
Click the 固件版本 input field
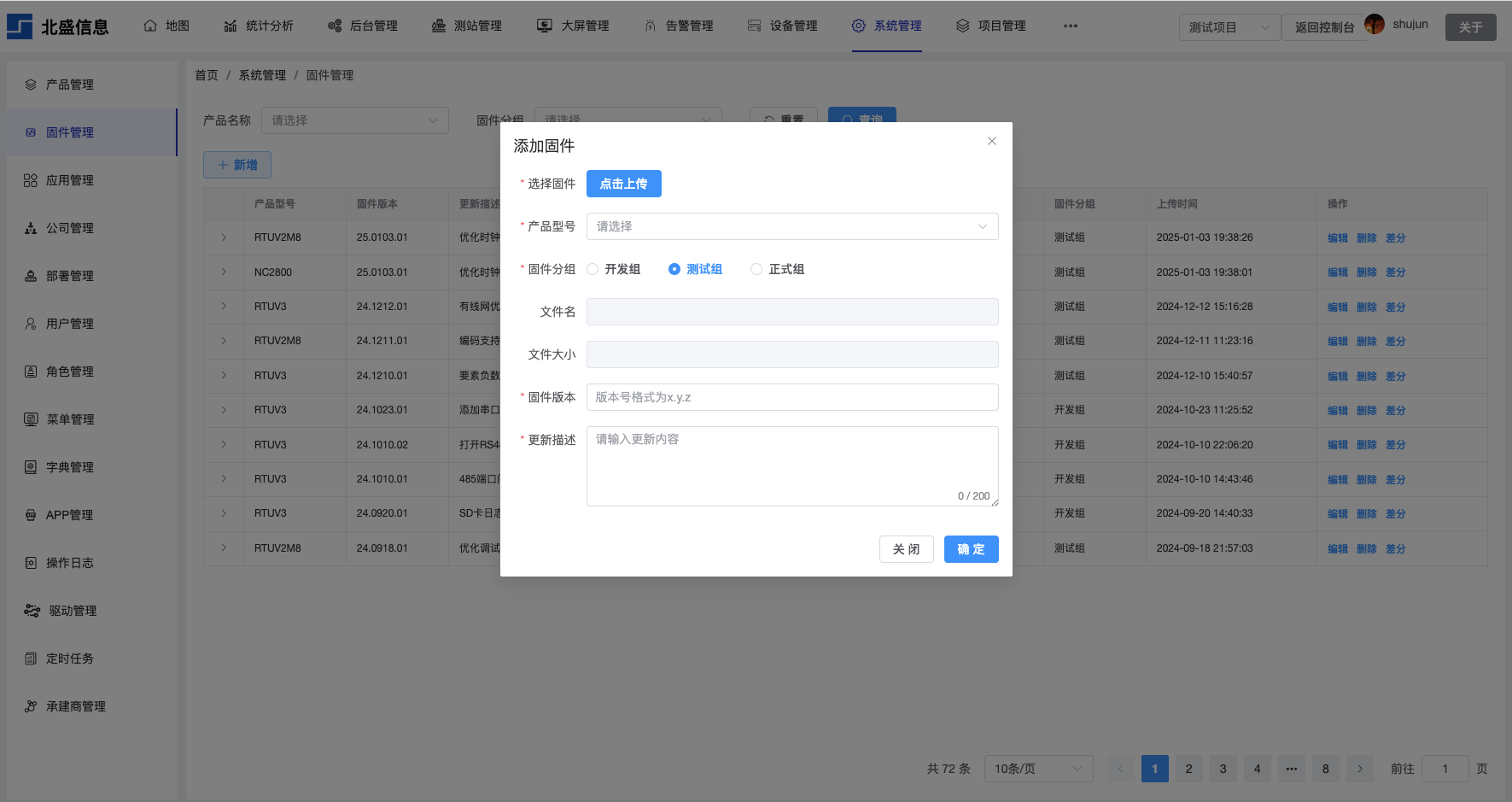click(x=791, y=397)
